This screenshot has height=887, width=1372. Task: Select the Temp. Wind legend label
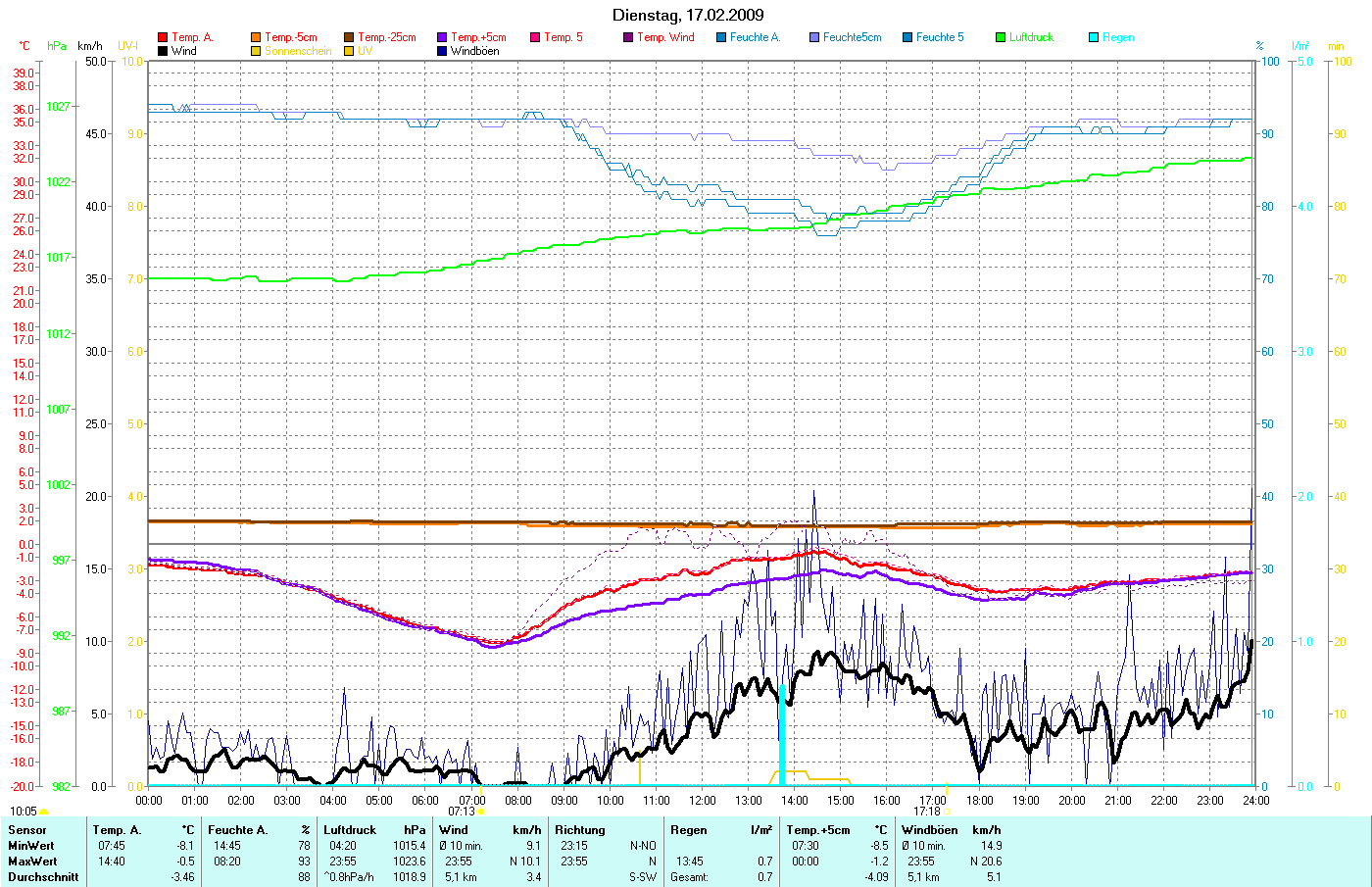point(665,37)
